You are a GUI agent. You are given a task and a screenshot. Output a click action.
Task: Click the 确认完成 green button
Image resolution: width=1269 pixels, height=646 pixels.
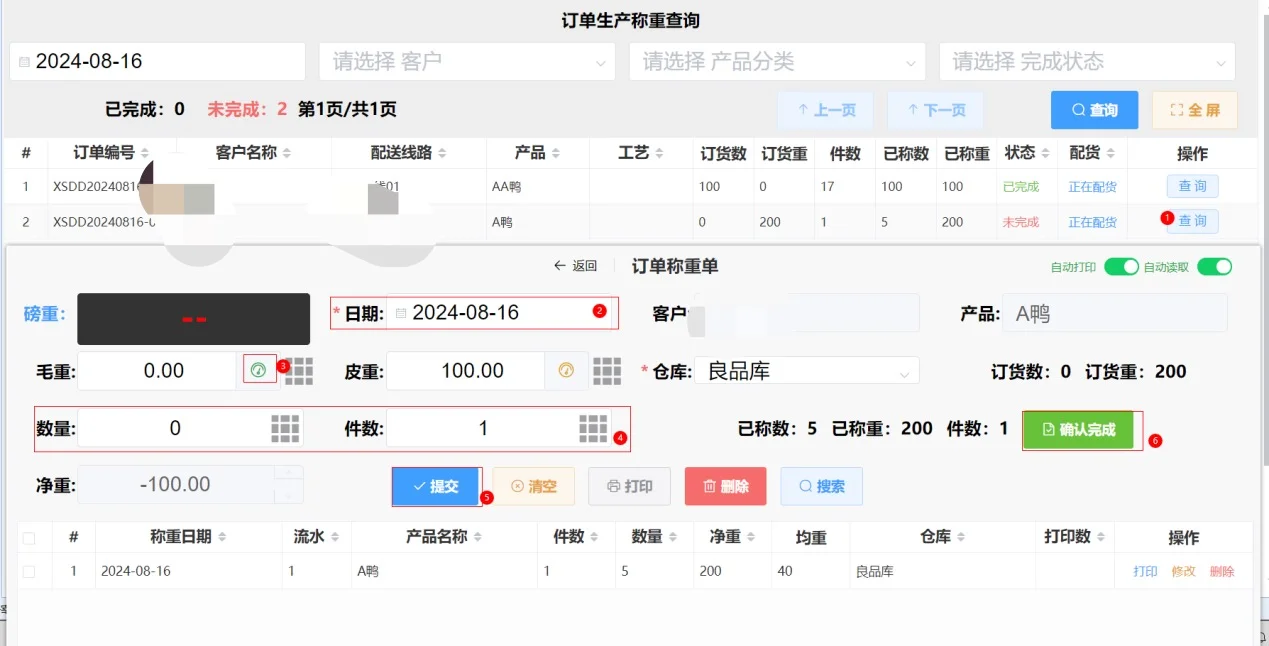pos(1080,429)
